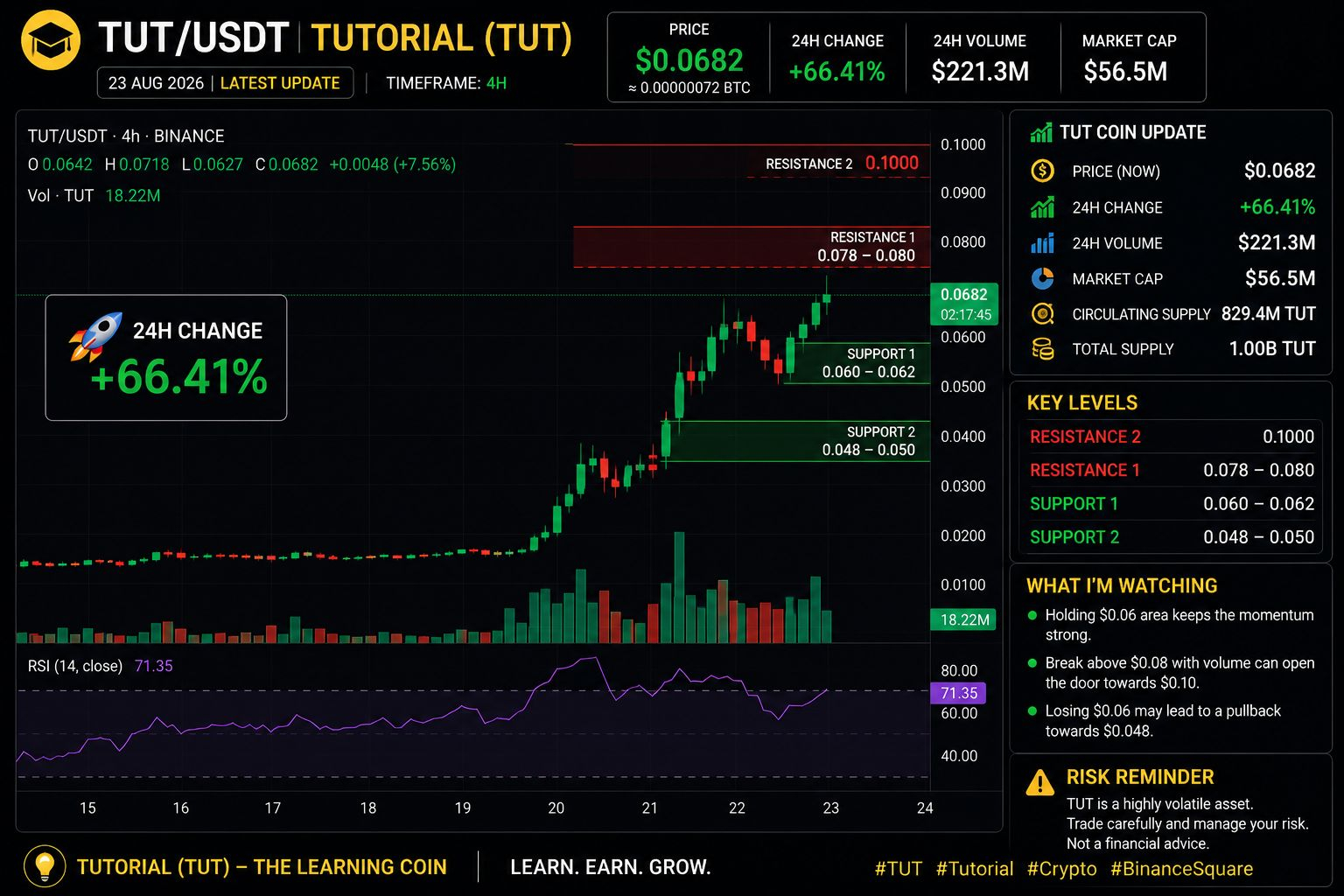Click the RSI (14, close) indicator label
1344x896 pixels.
(x=75, y=666)
